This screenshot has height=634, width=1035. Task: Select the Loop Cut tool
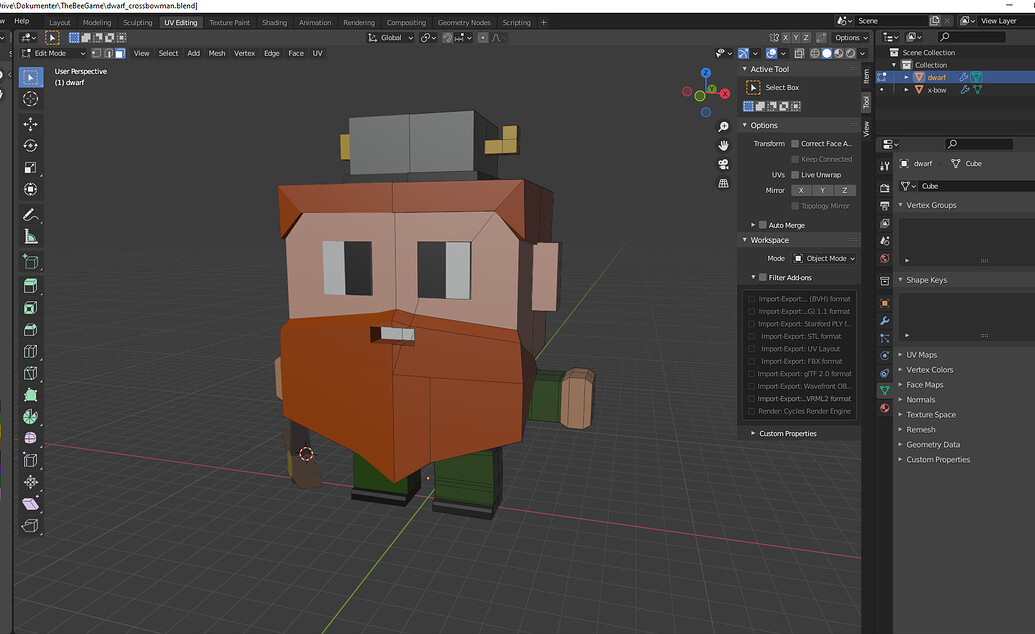(30, 351)
